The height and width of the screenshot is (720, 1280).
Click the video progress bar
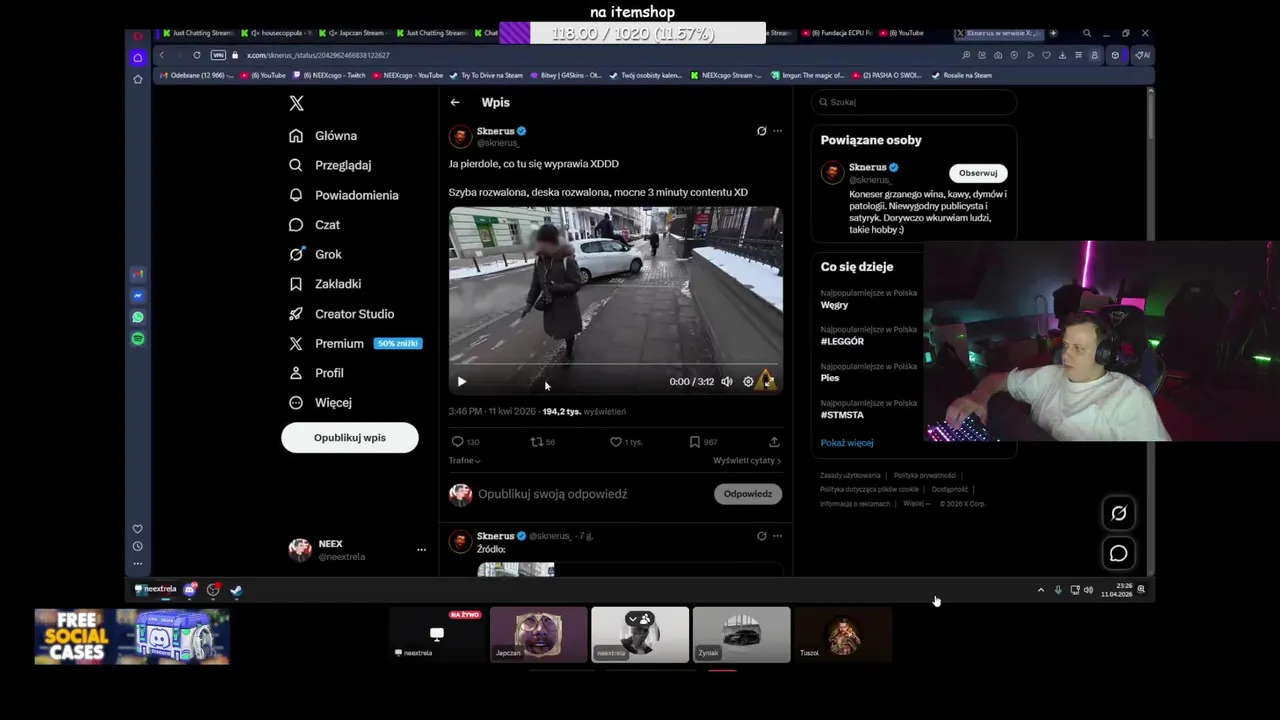tap(615, 366)
